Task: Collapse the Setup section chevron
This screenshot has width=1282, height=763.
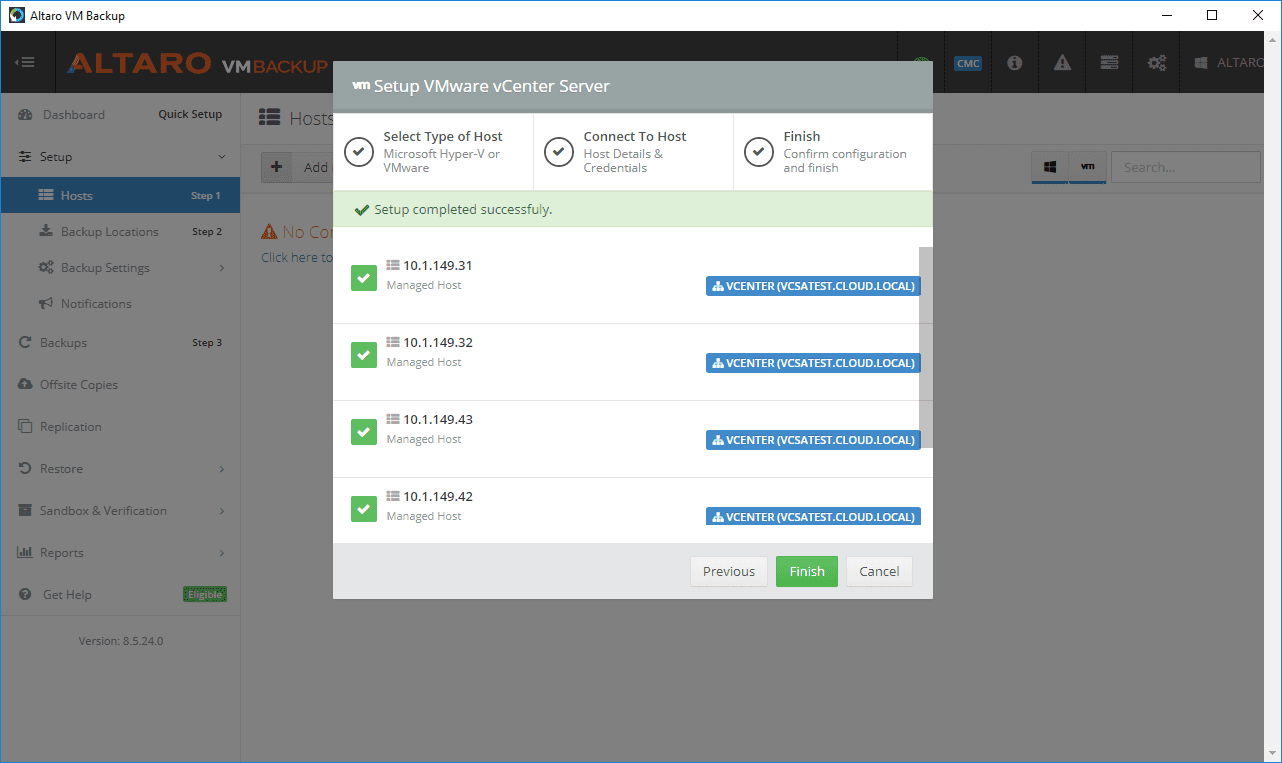Action: pos(221,156)
